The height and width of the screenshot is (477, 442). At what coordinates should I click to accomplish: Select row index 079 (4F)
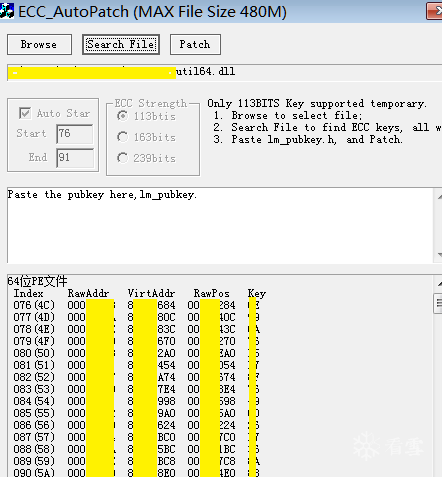pos(136,341)
